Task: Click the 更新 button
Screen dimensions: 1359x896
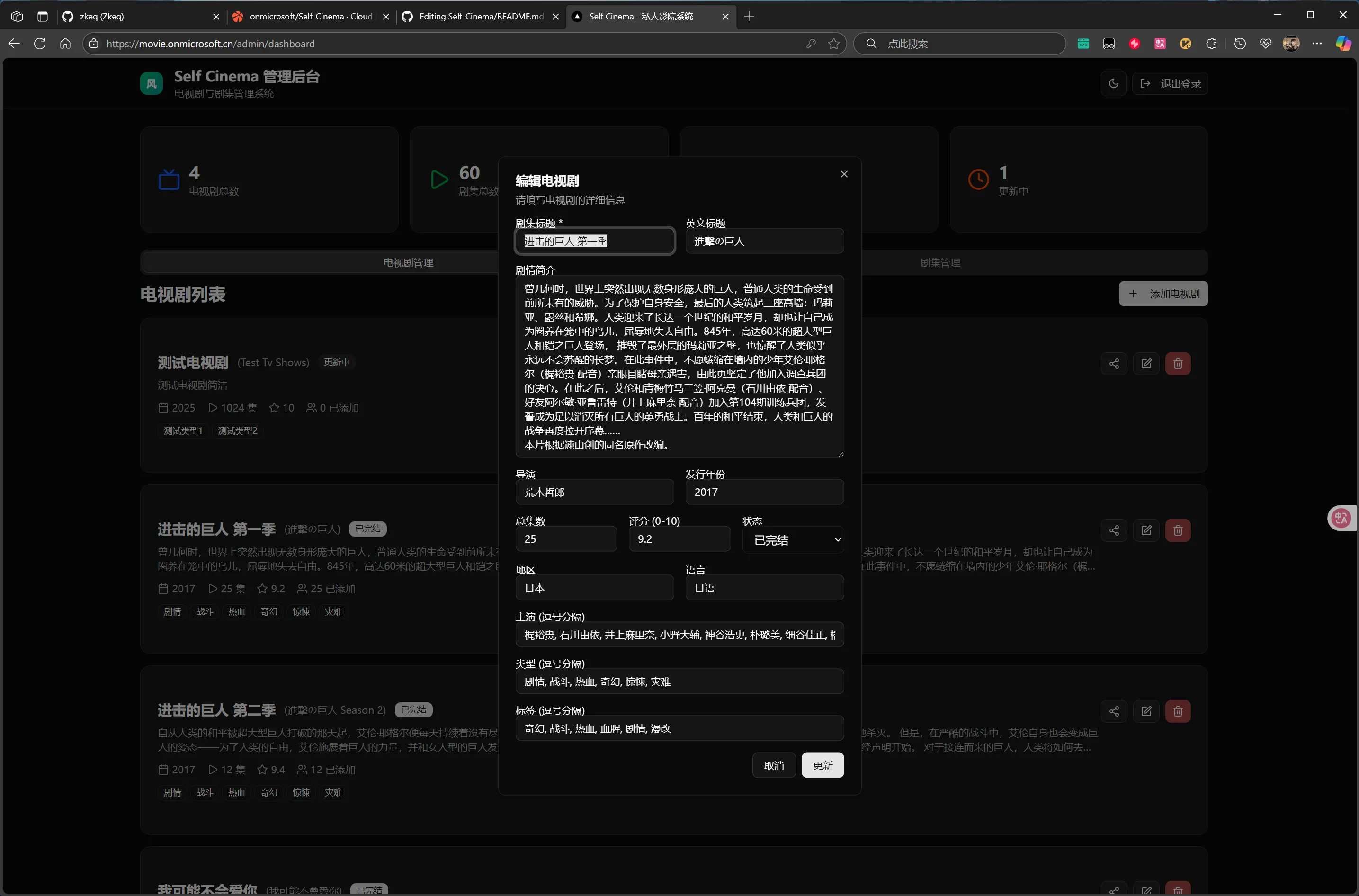Action: [x=822, y=766]
